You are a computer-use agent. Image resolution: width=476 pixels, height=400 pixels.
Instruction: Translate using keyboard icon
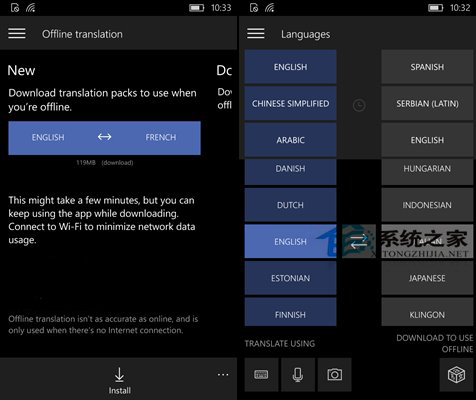click(261, 375)
